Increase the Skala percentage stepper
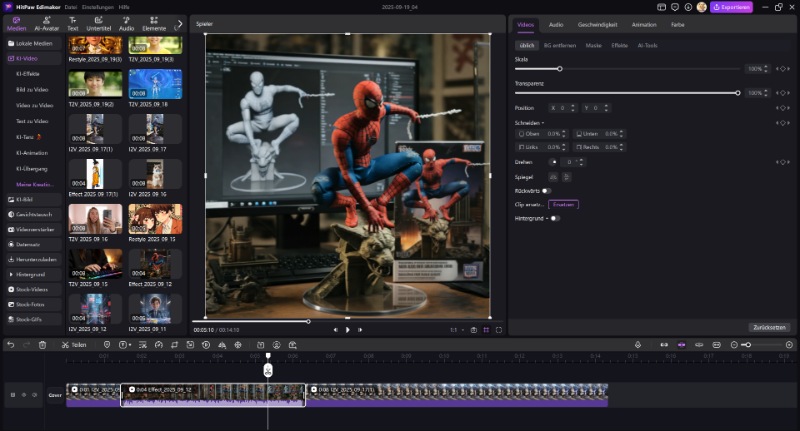 coord(766,67)
